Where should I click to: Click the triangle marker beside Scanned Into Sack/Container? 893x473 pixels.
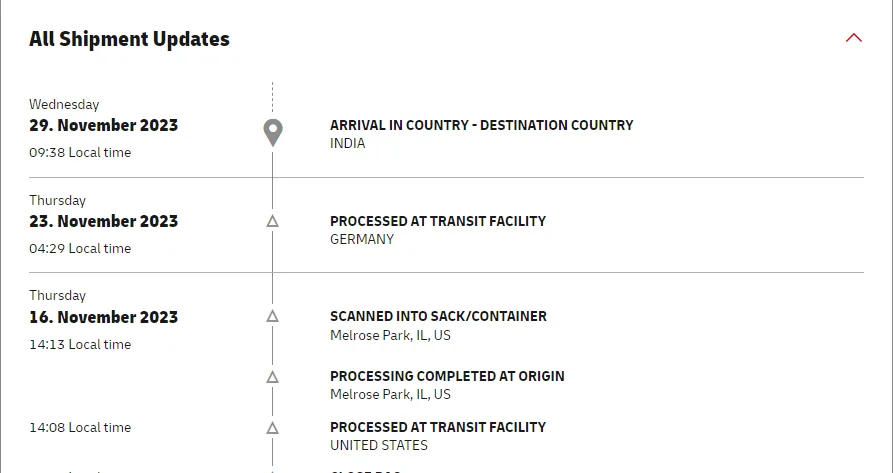[272, 316]
